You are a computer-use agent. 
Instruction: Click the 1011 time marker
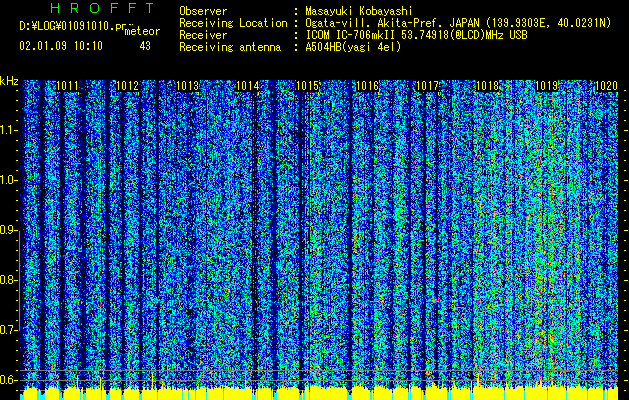point(67,86)
